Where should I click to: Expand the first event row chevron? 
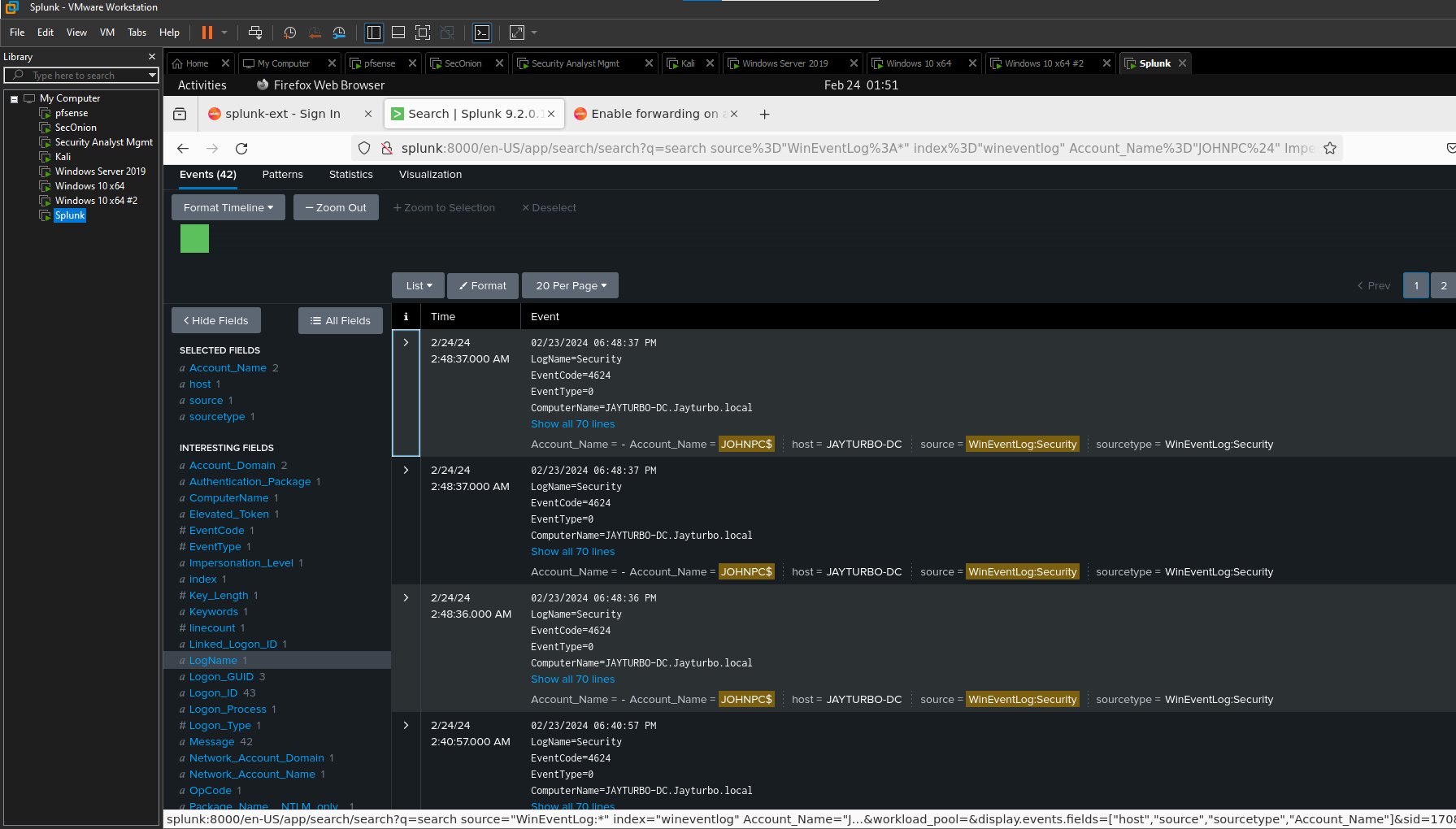(x=406, y=342)
